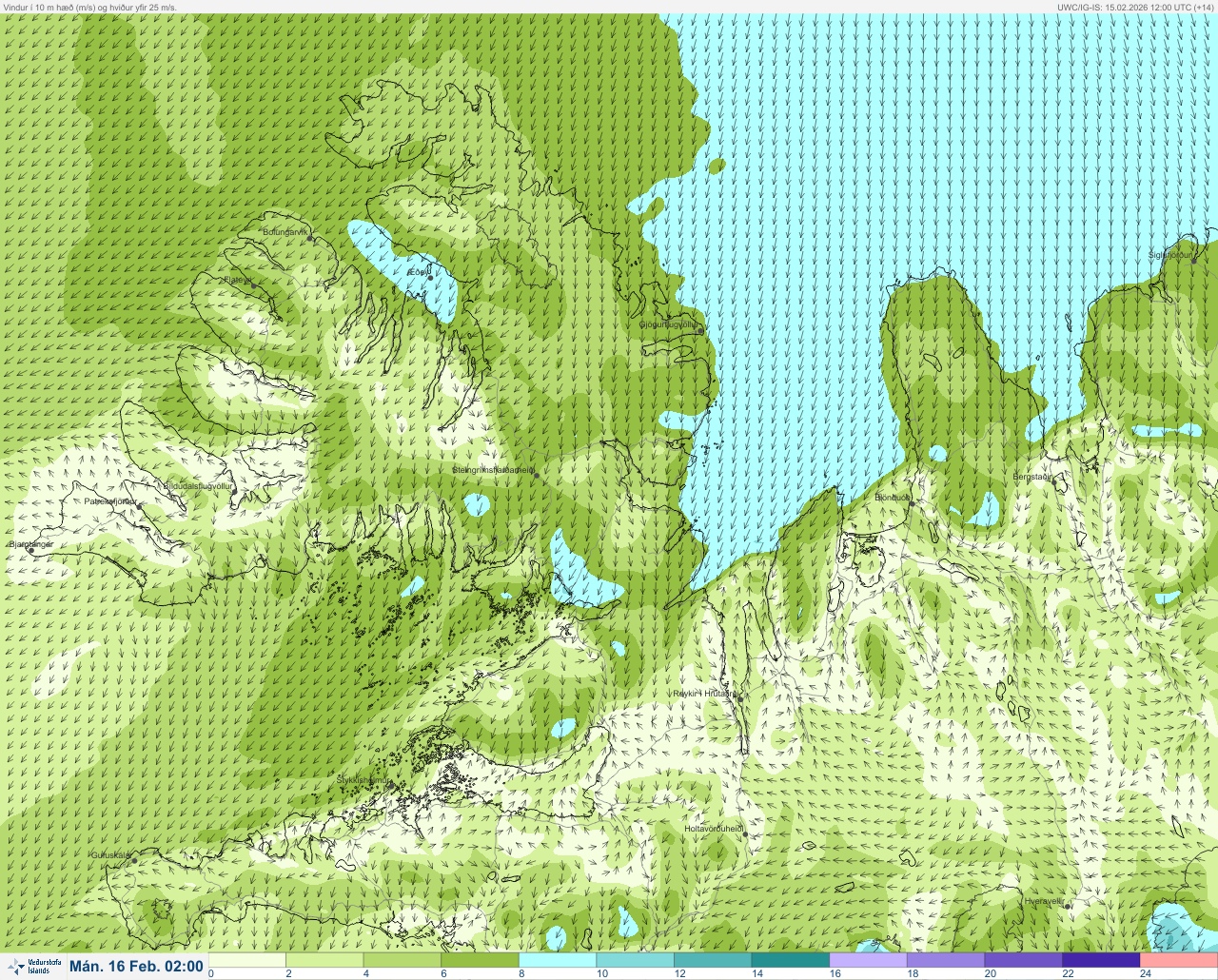The height and width of the screenshot is (980, 1218).
Task: Click the 20–22 m/s violet legend swatch
Action: (1024, 960)
